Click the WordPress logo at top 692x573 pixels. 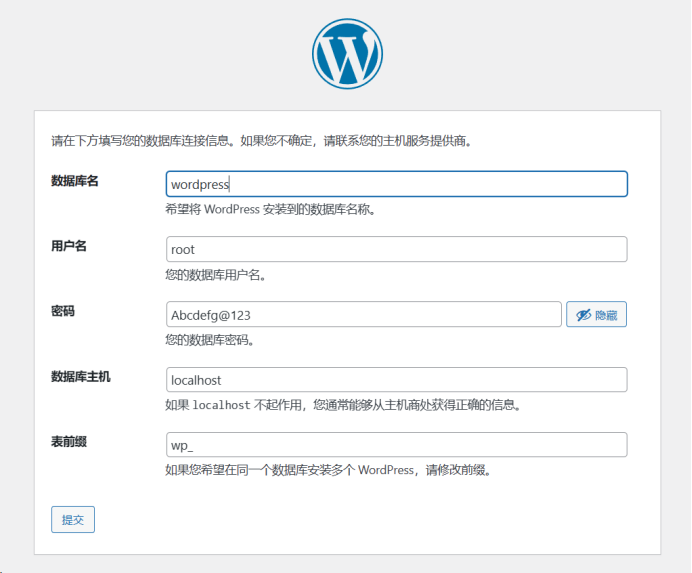pyautogui.click(x=347, y=54)
